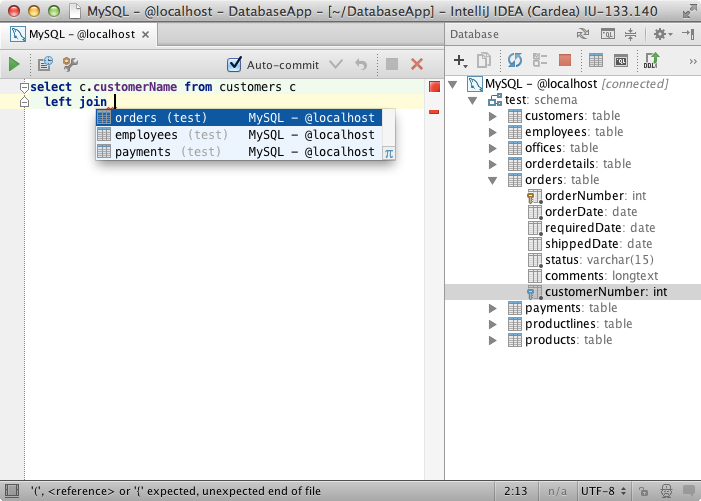The width and height of the screenshot is (701, 501).
Task: Refresh database with synchronize icon
Action: [x=515, y=60]
